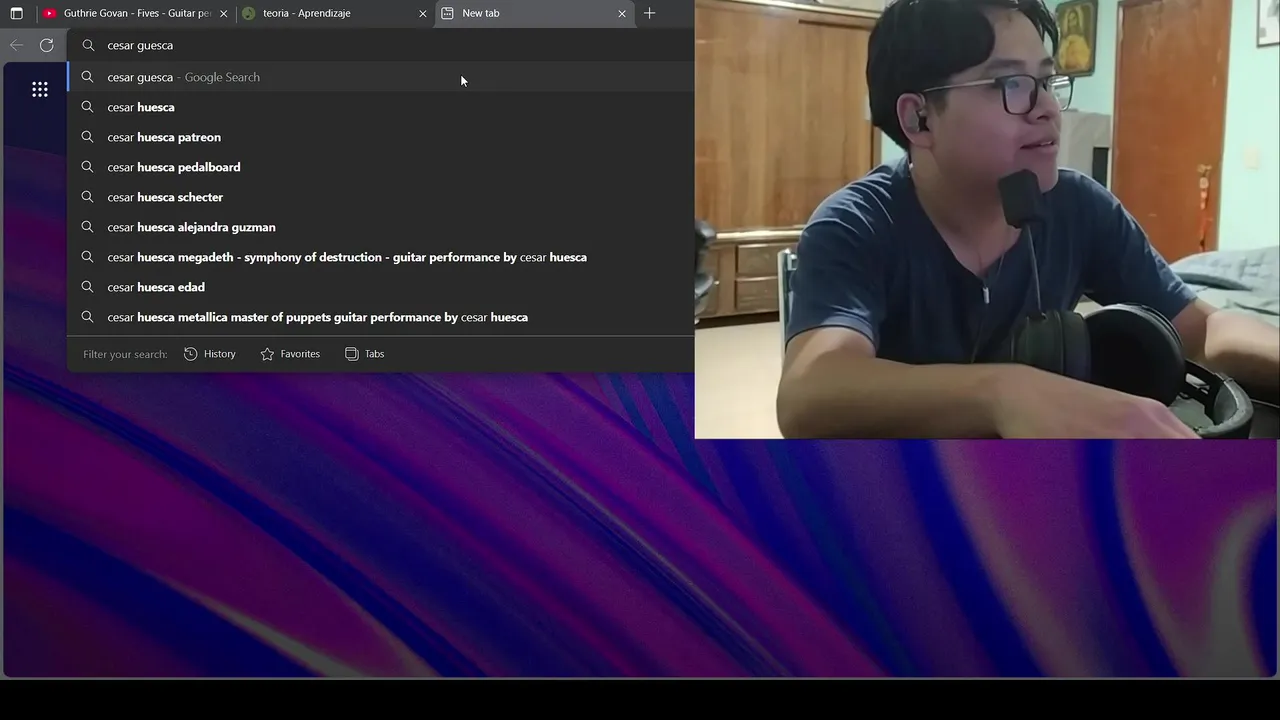Pick cesar huesca patreon suggestion
This screenshot has width=1280, height=720.
pyautogui.click(x=380, y=137)
